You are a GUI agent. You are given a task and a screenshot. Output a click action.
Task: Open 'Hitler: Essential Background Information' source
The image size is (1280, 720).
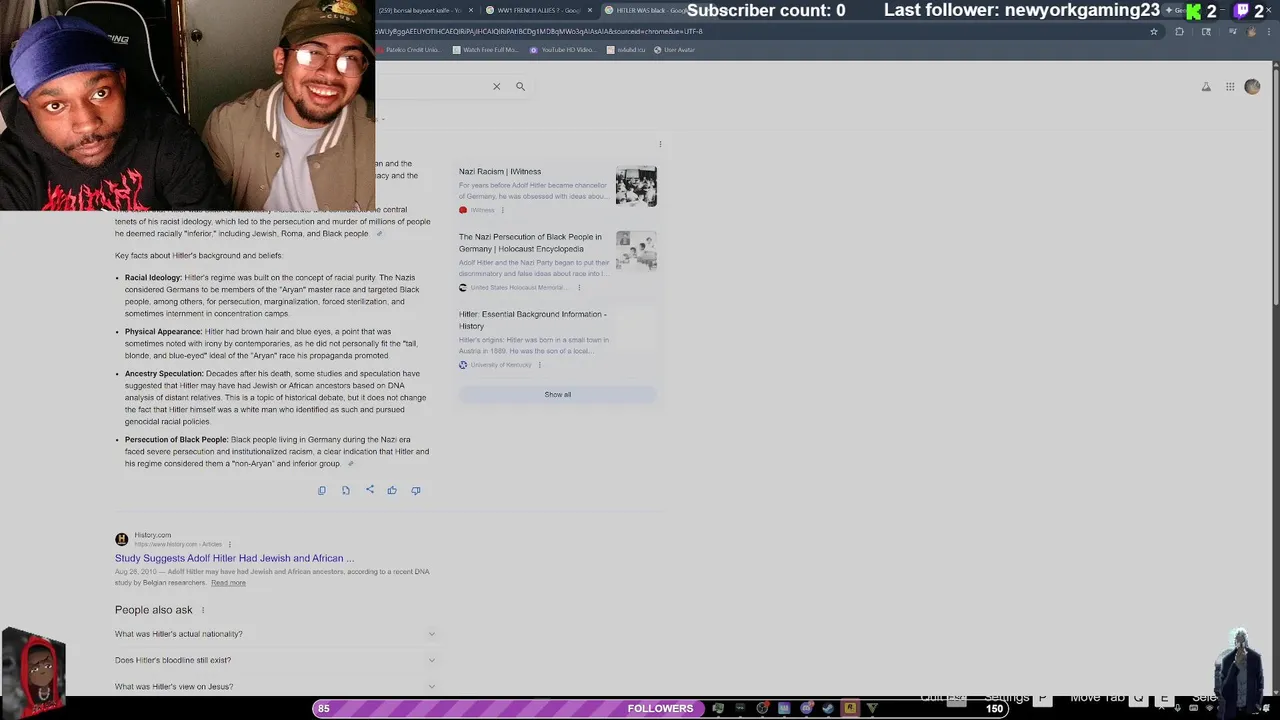pos(532,320)
